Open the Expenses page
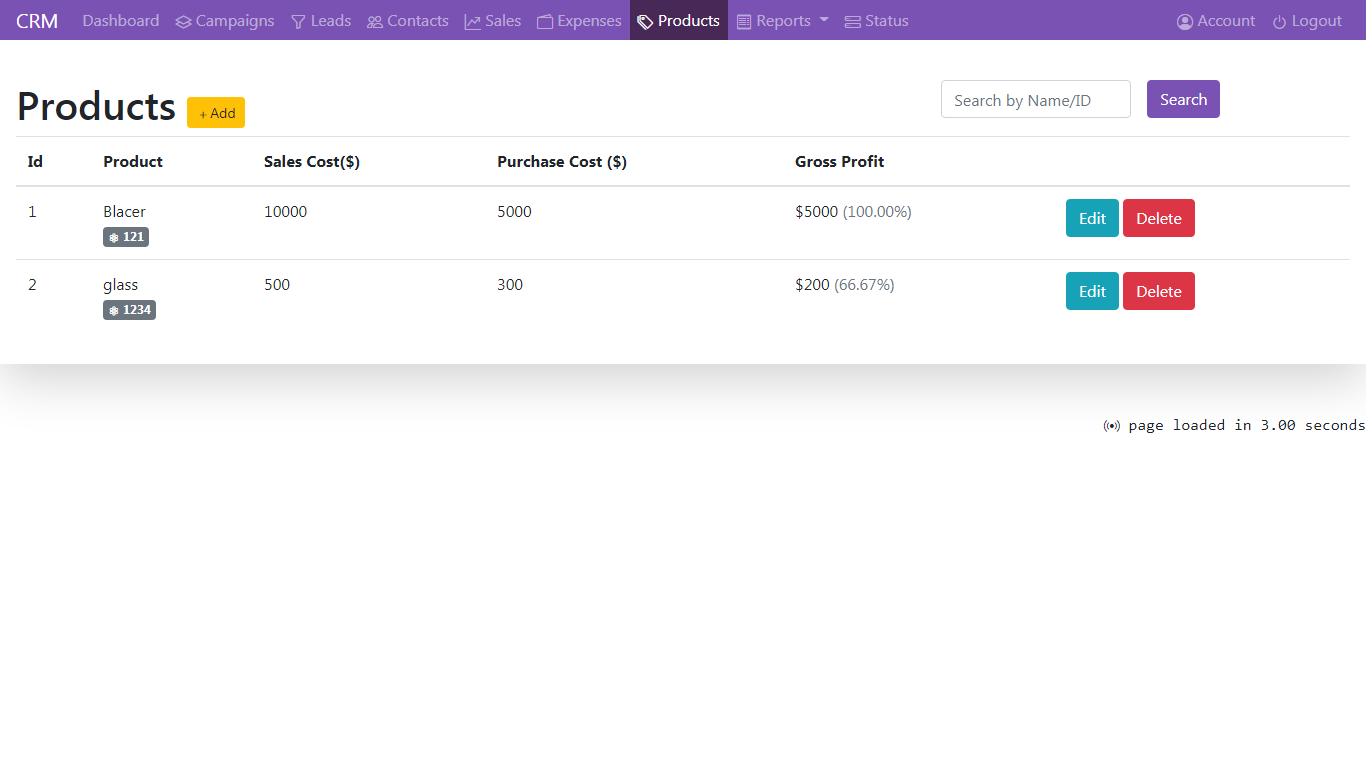This screenshot has width=1366, height=768. [579, 21]
